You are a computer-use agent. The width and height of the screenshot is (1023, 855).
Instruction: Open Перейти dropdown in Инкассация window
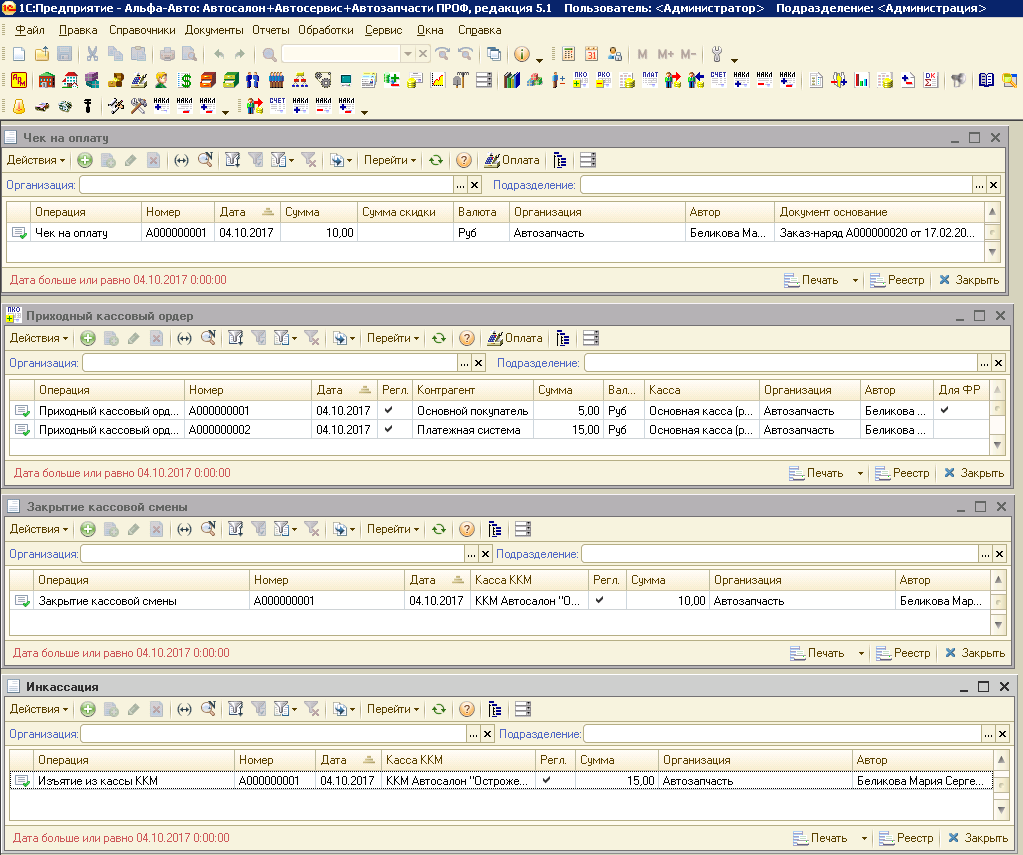pos(393,709)
